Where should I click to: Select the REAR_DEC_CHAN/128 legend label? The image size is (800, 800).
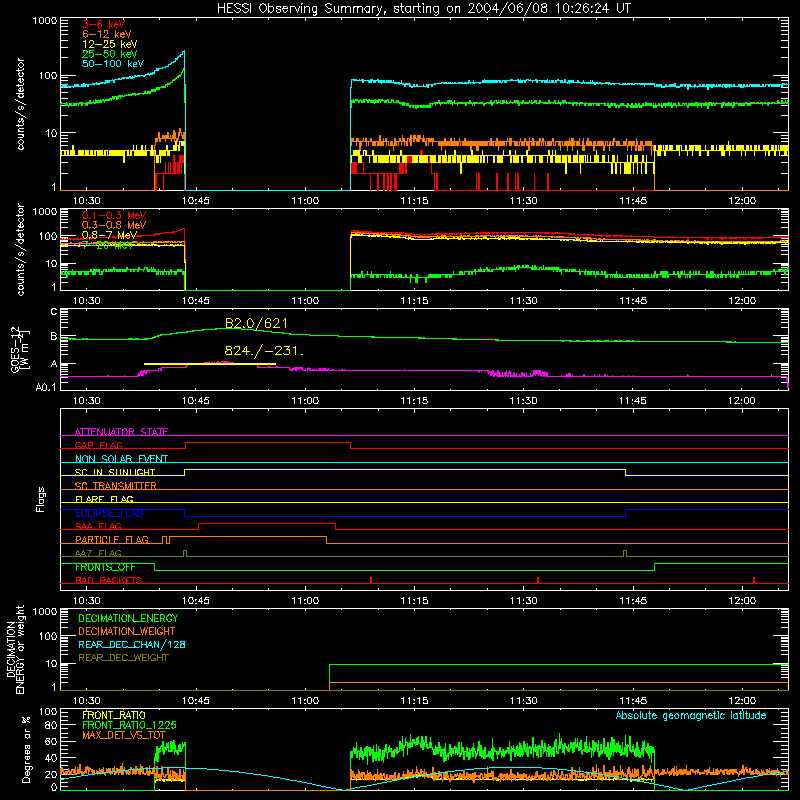[x=132, y=644]
